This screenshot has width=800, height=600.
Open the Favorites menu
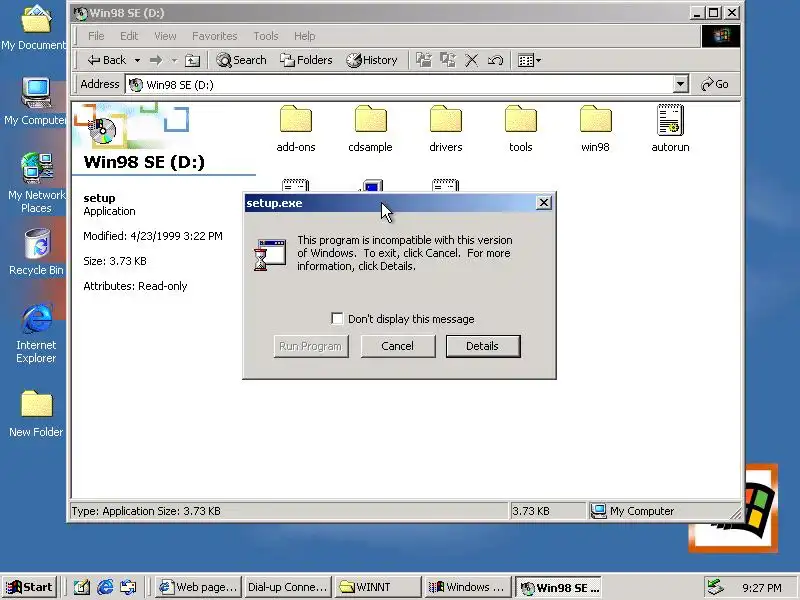coord(214,36)
